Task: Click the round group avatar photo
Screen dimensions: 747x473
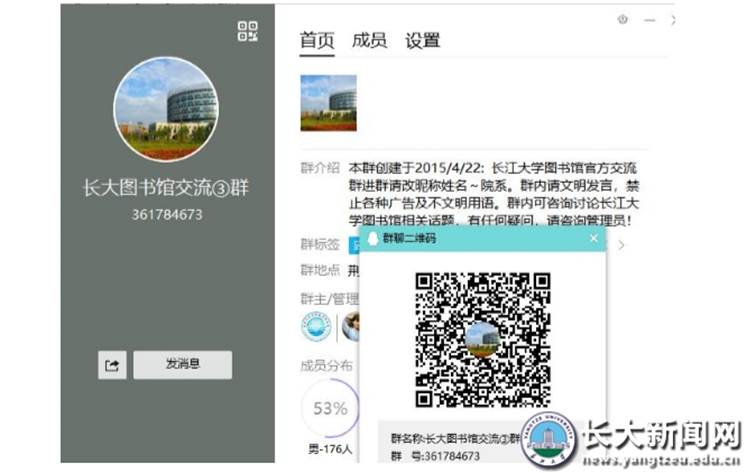Action: click(166, 110)
